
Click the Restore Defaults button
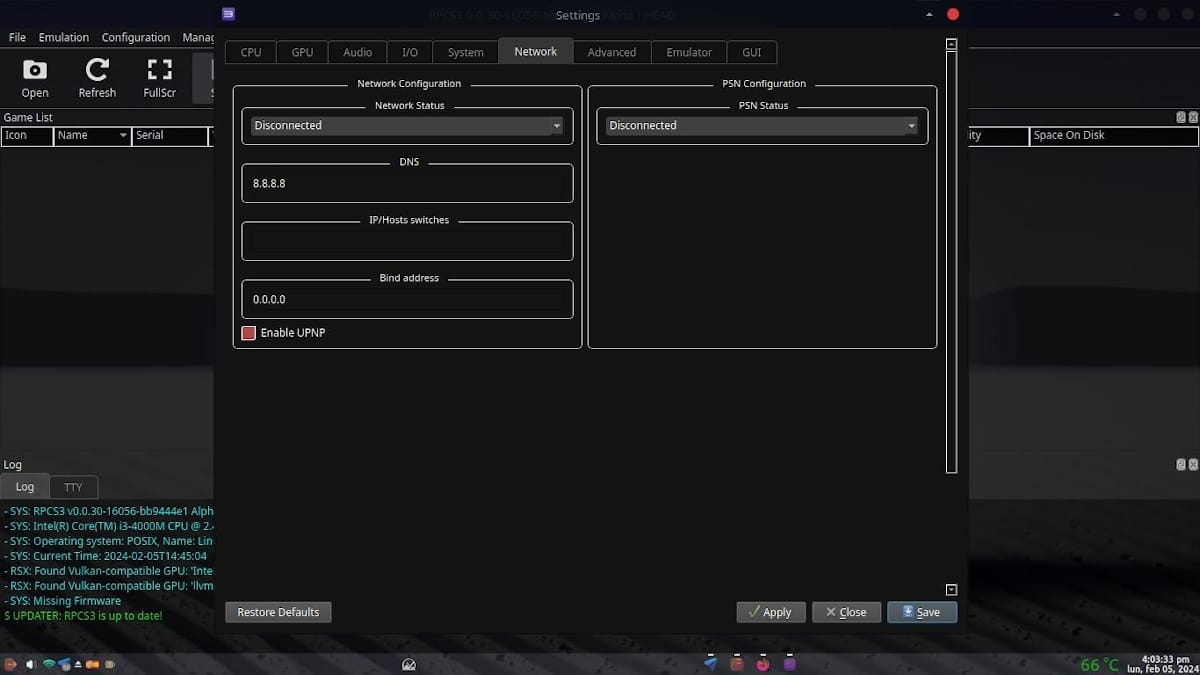pos(278,612)
